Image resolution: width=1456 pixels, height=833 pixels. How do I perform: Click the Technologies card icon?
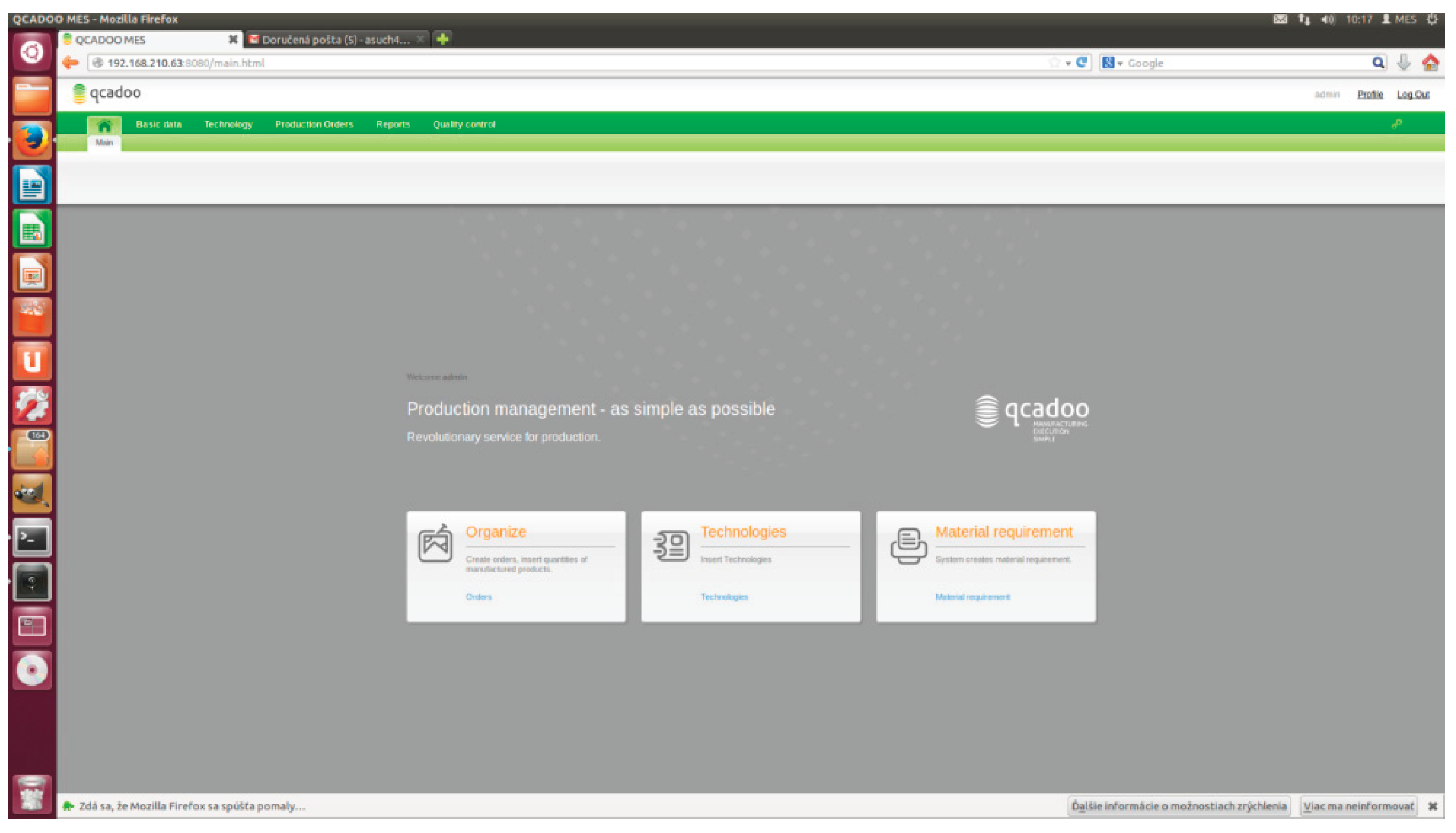[x=671, y=545]
